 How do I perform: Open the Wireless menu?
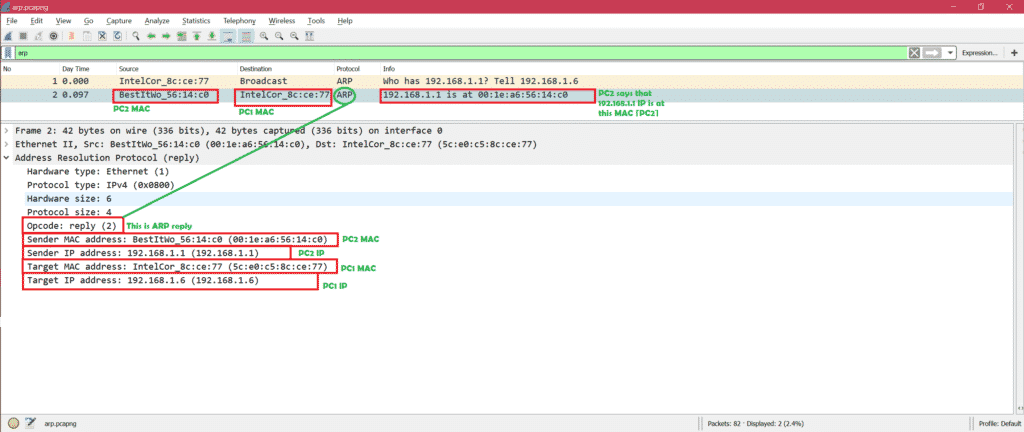pos(281,21)
